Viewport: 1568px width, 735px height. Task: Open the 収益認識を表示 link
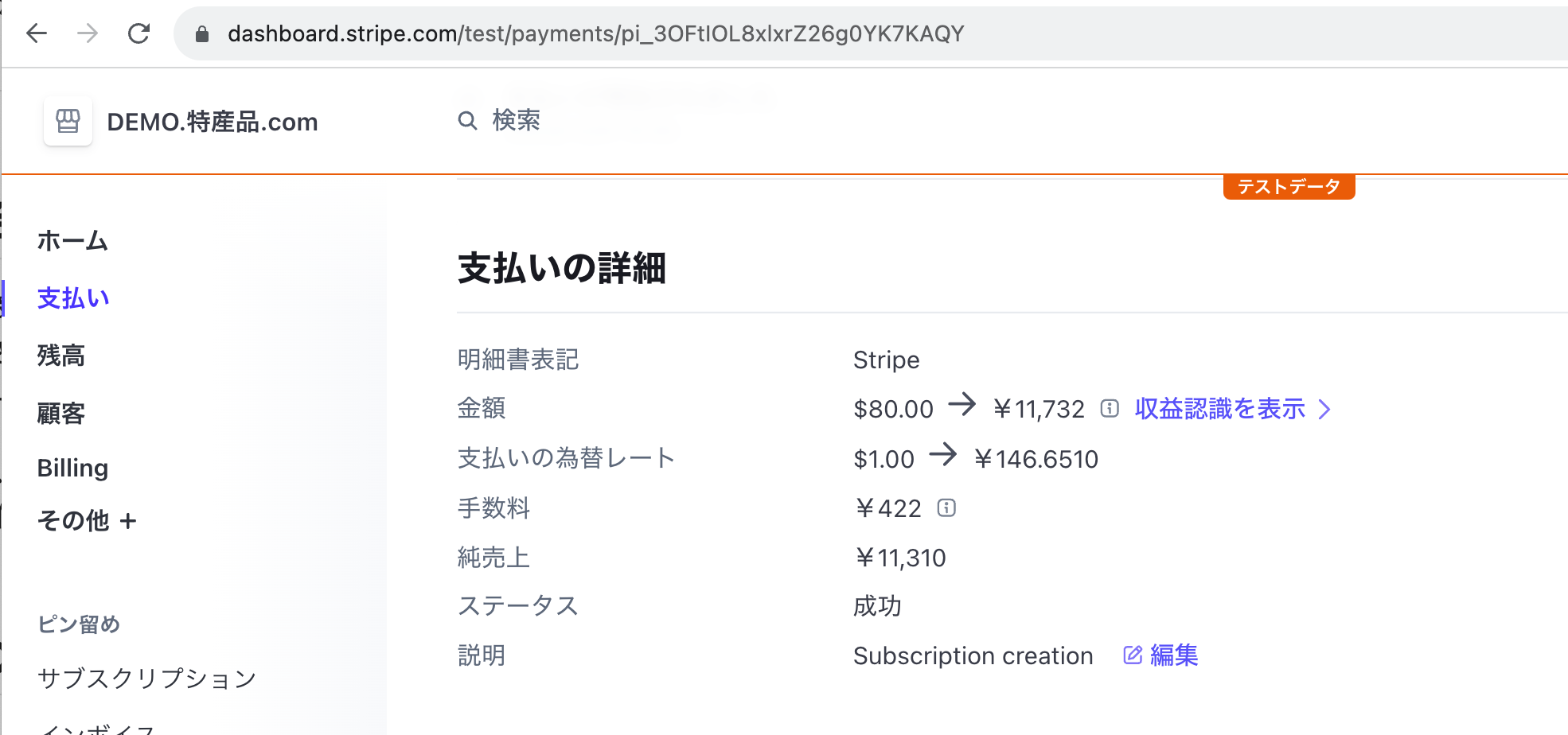click(1219, 409)
